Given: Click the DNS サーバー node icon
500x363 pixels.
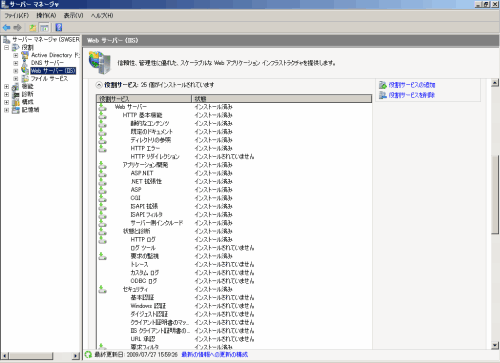Looking at the screenshot, I should pyautogui.click(x=25, y=63).
